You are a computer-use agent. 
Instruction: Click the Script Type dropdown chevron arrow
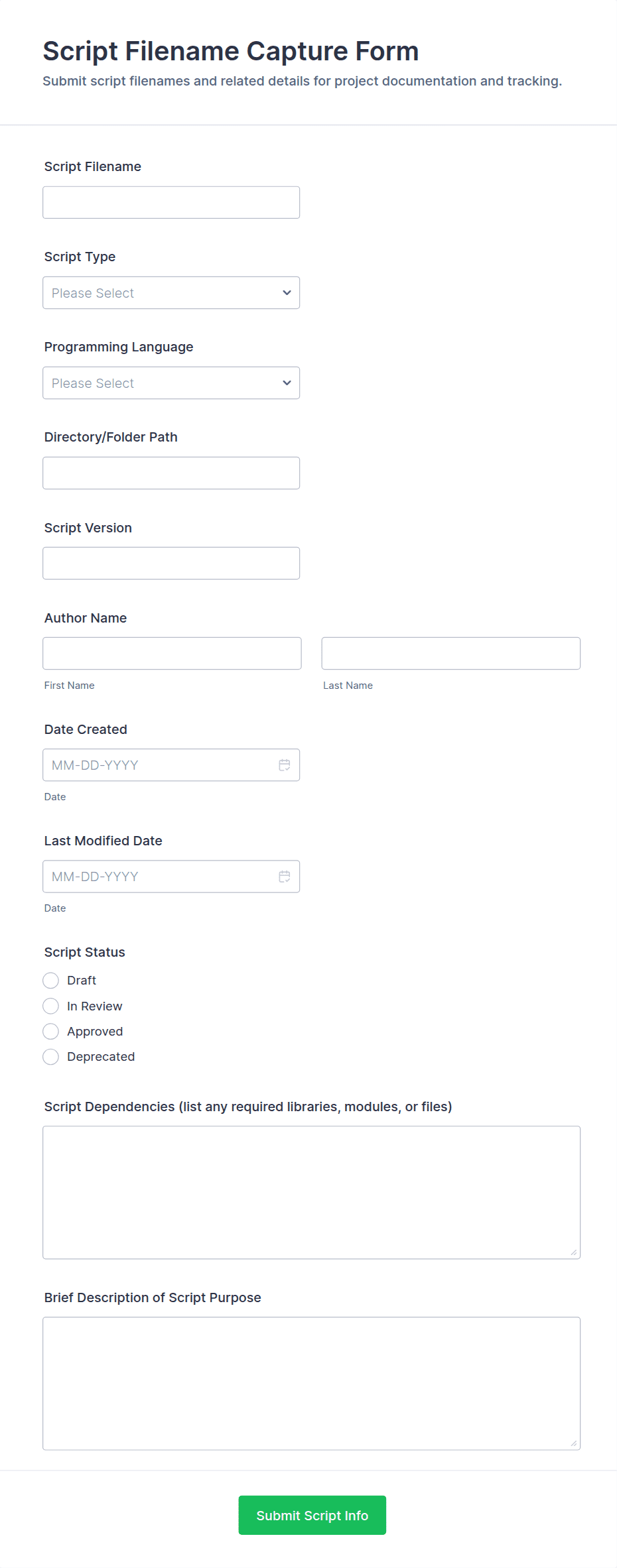click(287, 293)
